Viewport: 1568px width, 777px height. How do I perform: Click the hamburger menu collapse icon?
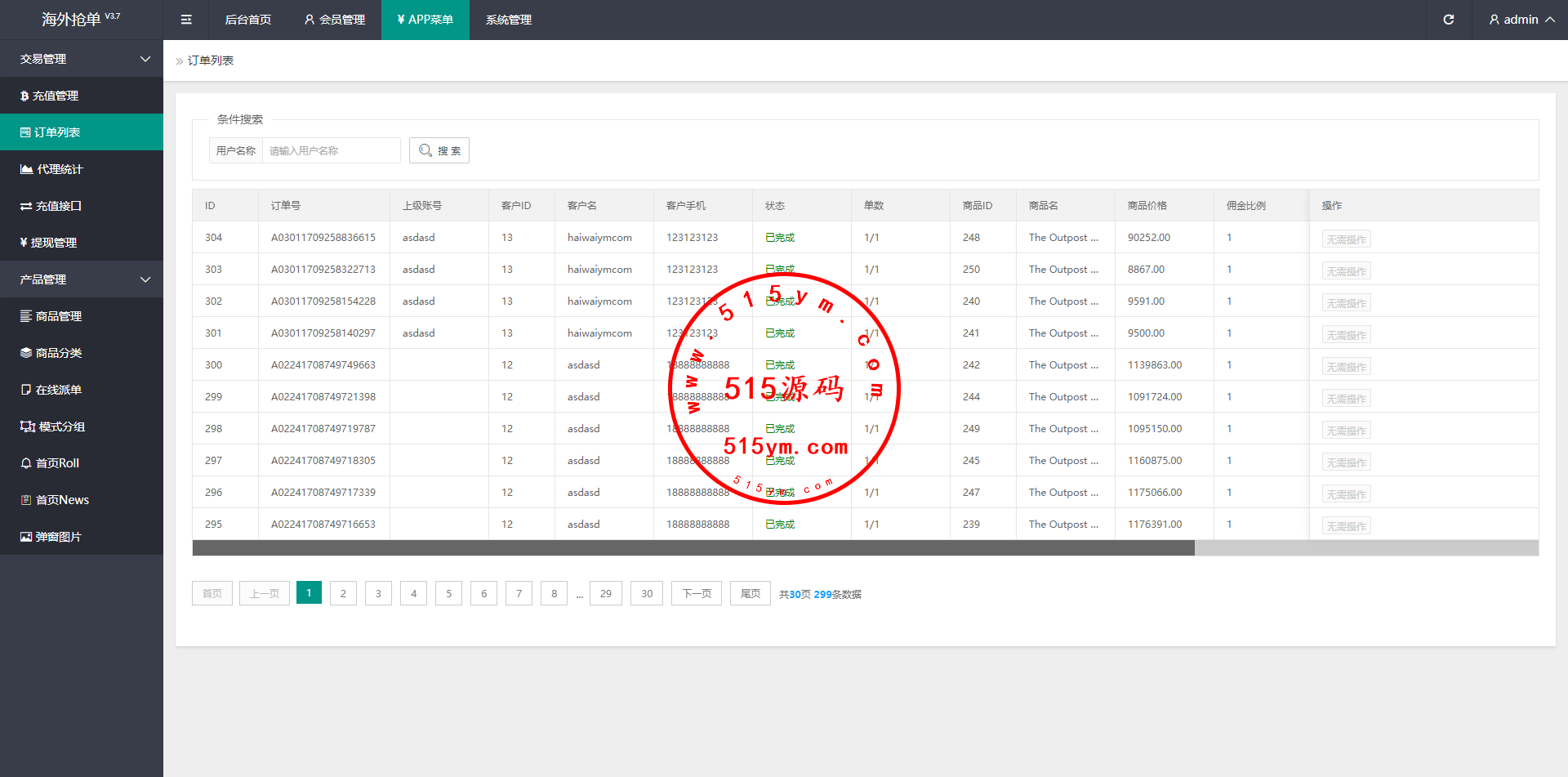(x=186, y=20)
